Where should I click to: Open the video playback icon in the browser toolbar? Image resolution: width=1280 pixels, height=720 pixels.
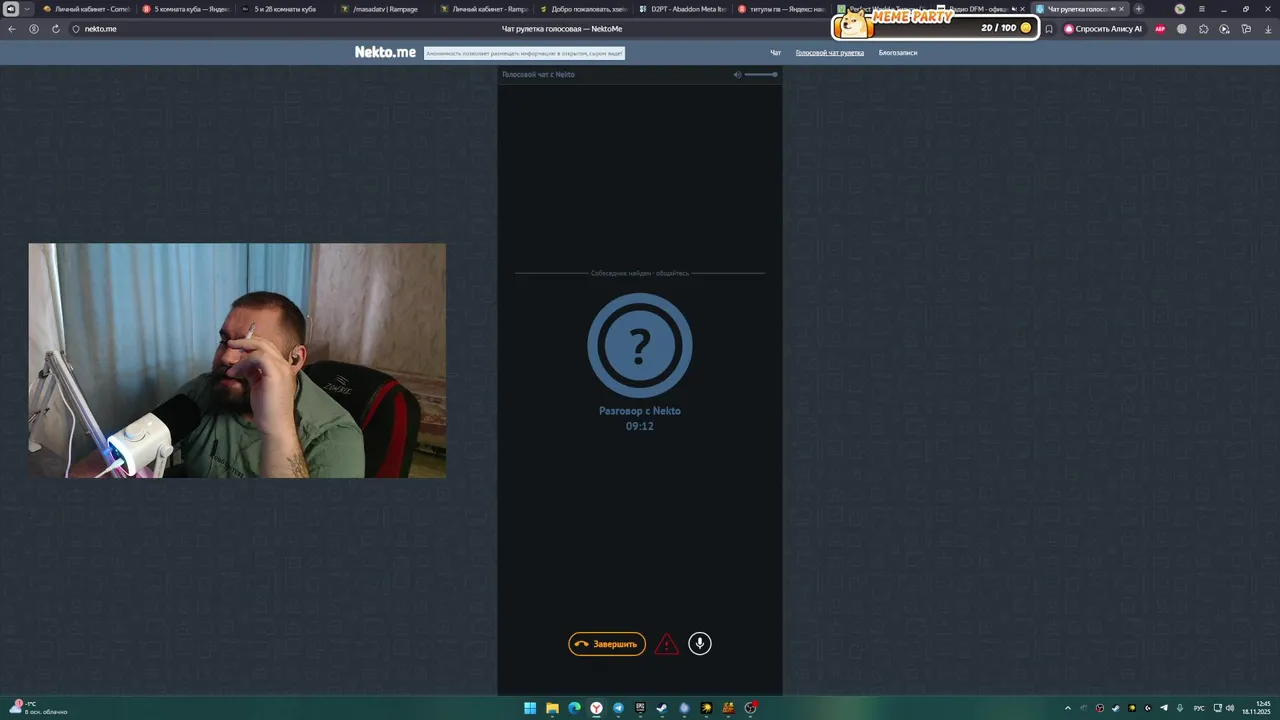point(1224,29)
